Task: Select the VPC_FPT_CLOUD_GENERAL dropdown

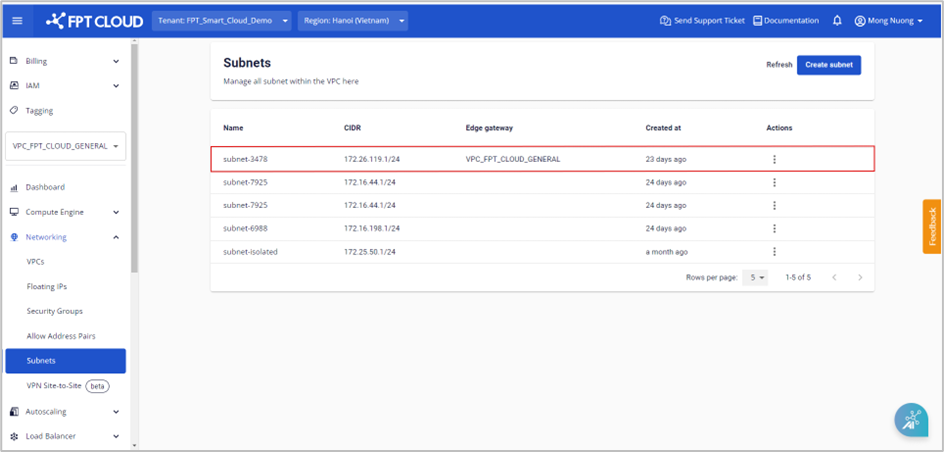Action: click(66, 146)
